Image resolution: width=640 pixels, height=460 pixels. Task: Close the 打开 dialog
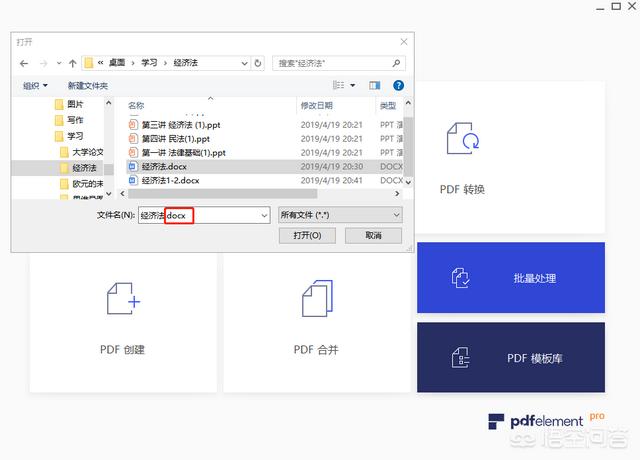404,42
